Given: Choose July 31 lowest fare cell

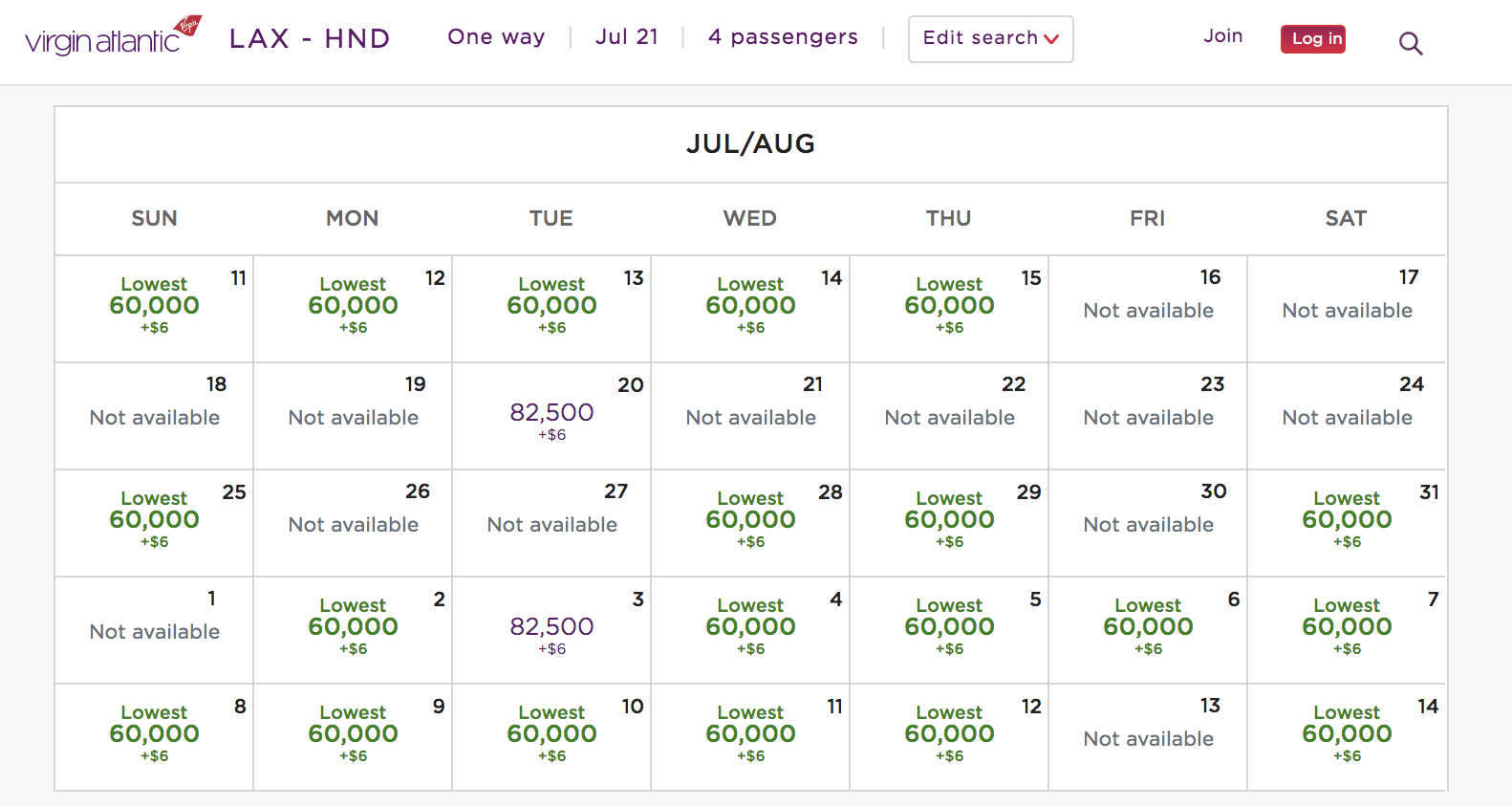Looking at the screenshot, I should [1347, 520].
